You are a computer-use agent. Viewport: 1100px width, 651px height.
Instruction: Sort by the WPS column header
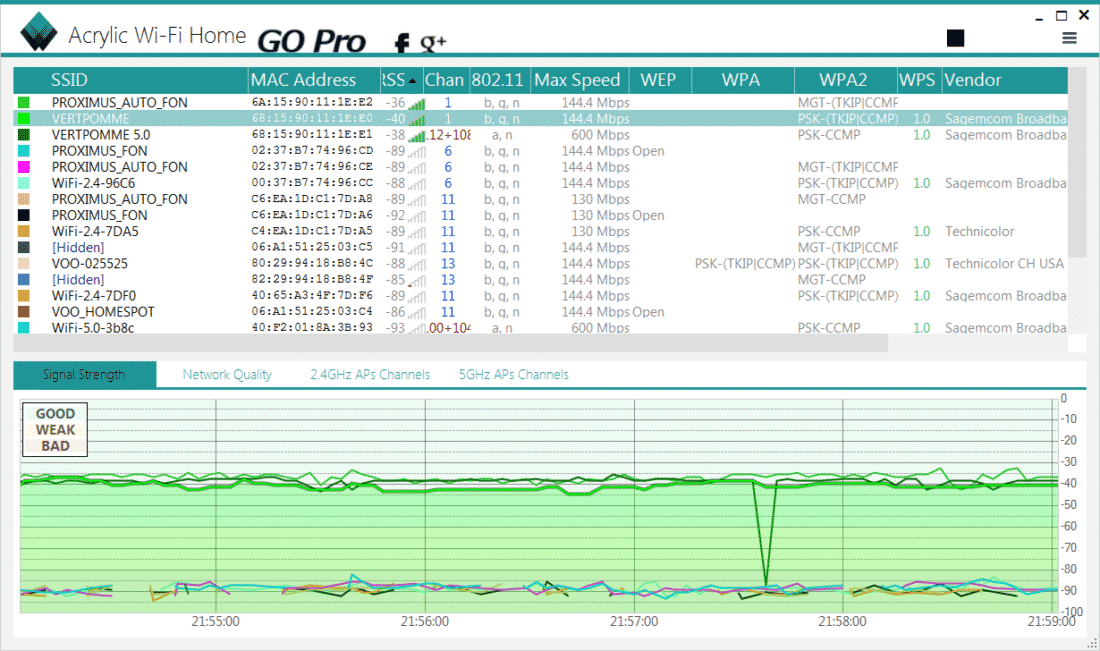click(x=919, y=80)
